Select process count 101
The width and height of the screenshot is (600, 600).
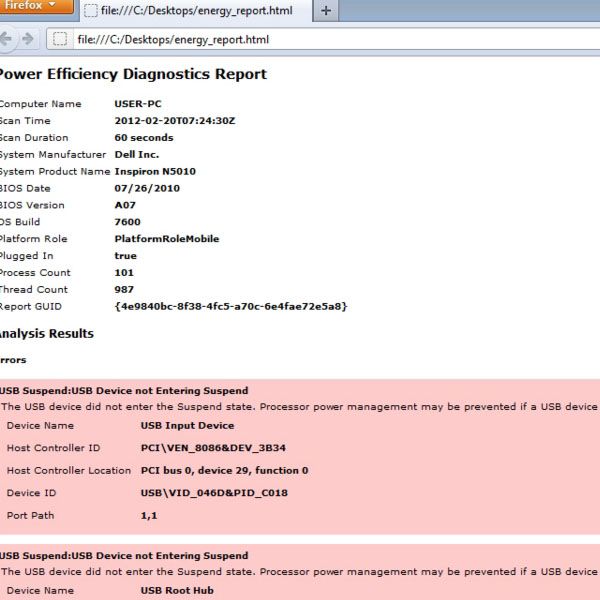click(124, 272)
